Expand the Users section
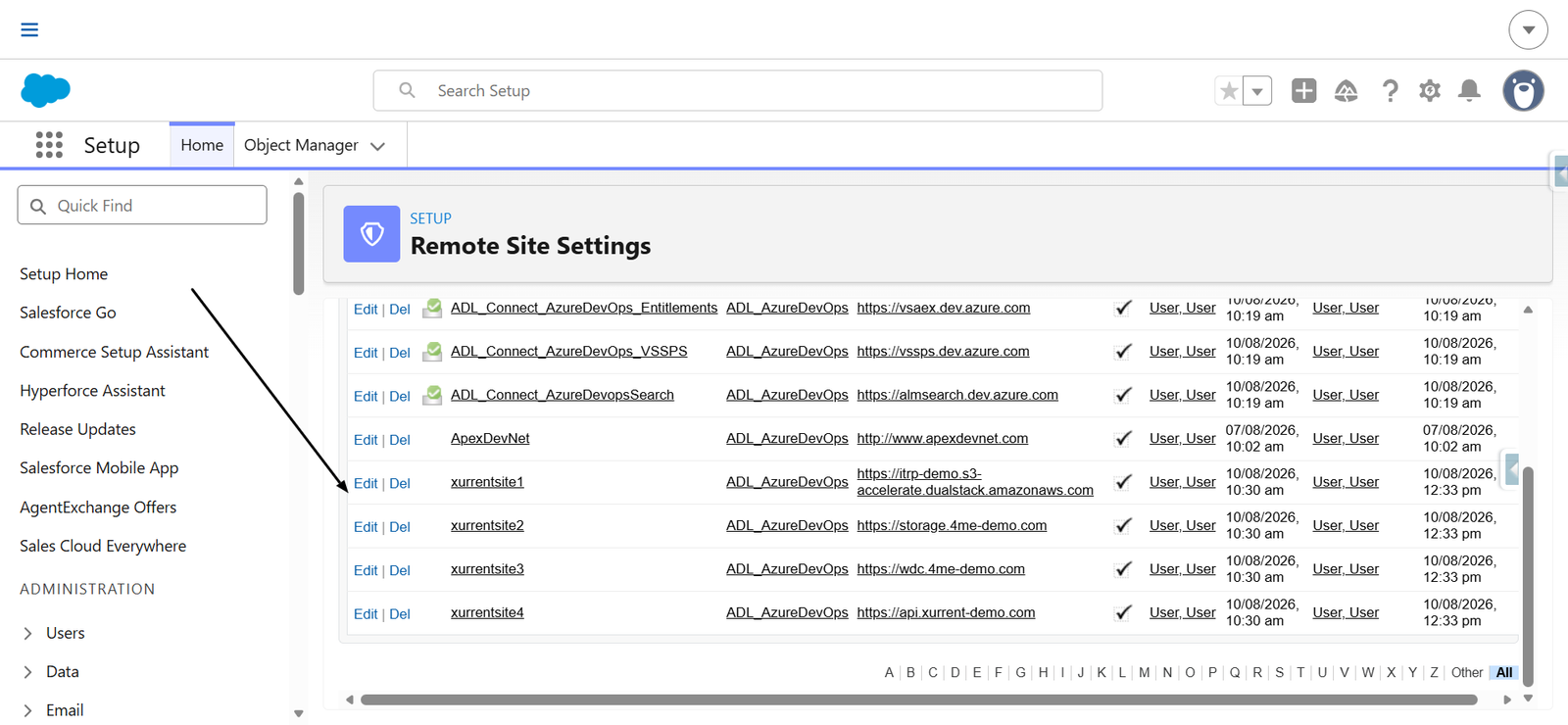 27,633
